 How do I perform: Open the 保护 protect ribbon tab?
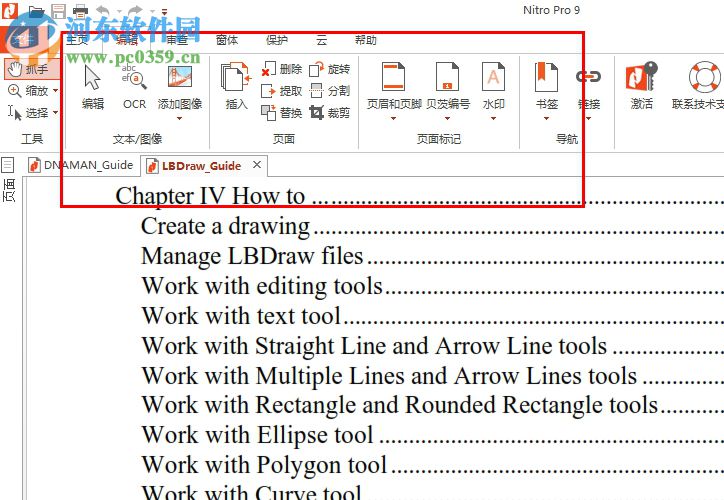click(277, 40)
